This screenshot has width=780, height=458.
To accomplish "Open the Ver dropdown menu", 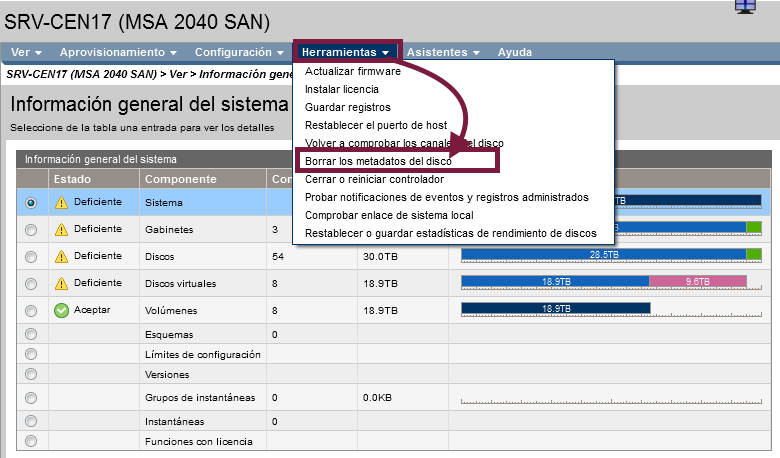I will pyautogui.click(x=27, y=52).
